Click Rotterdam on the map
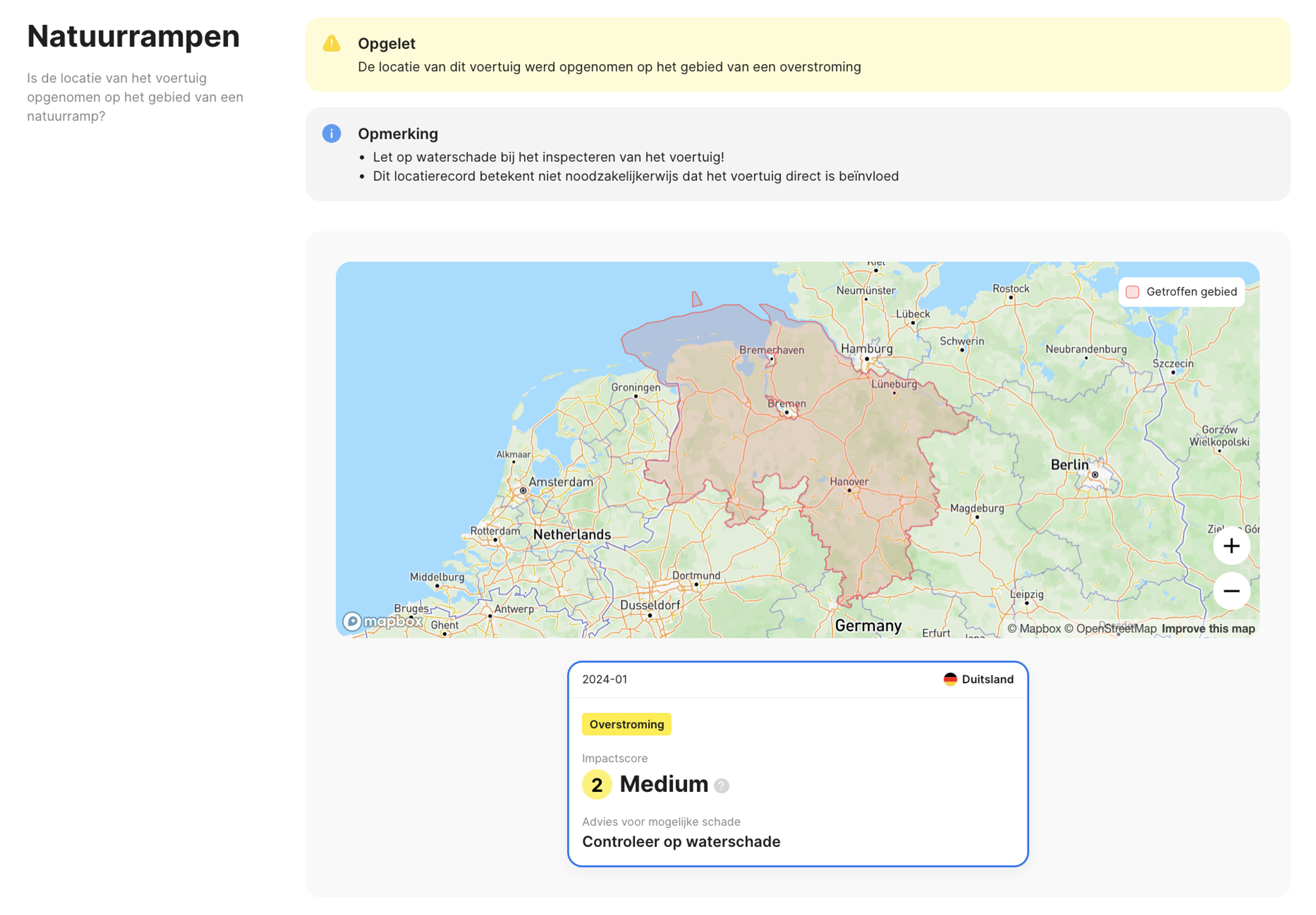 point(495,531)
